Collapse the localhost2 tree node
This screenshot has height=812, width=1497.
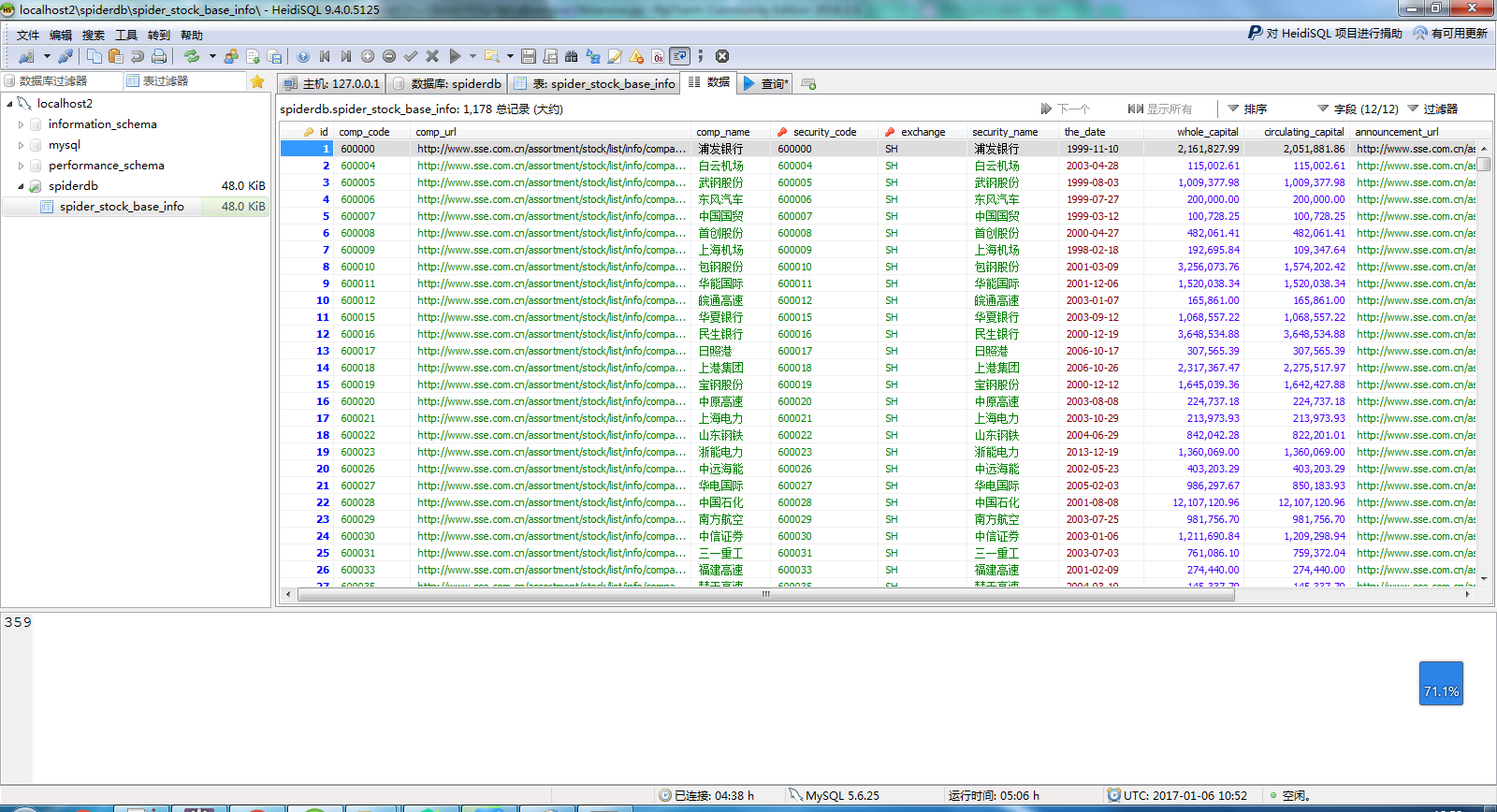tap(9, 104)
